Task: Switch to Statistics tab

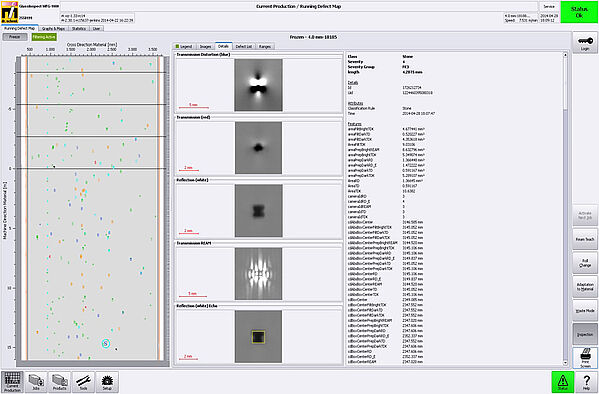Action: coord(79,28)
